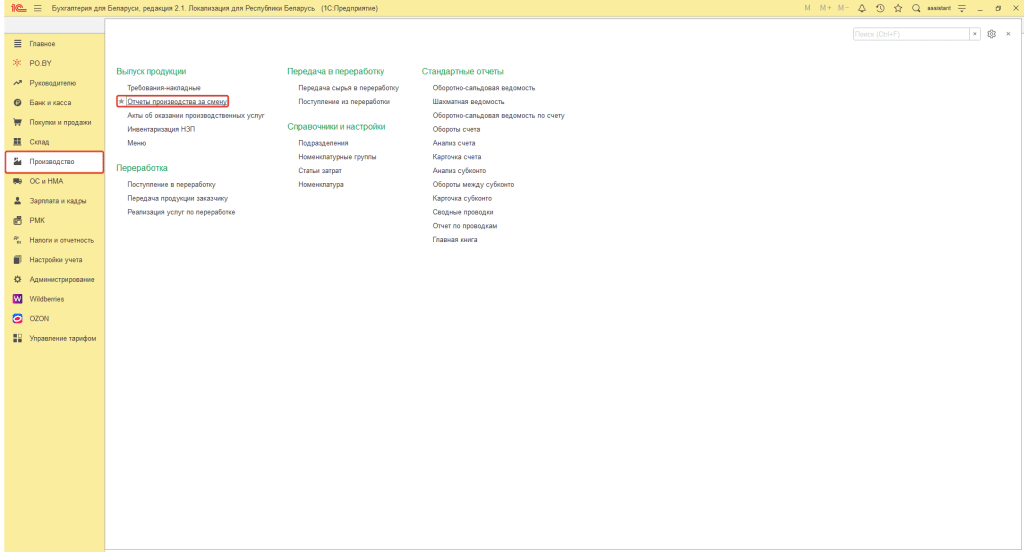The height and width of the screenshot is (552, 1024).
Task: Open the PO.BY section
Action: coord(54,63)
